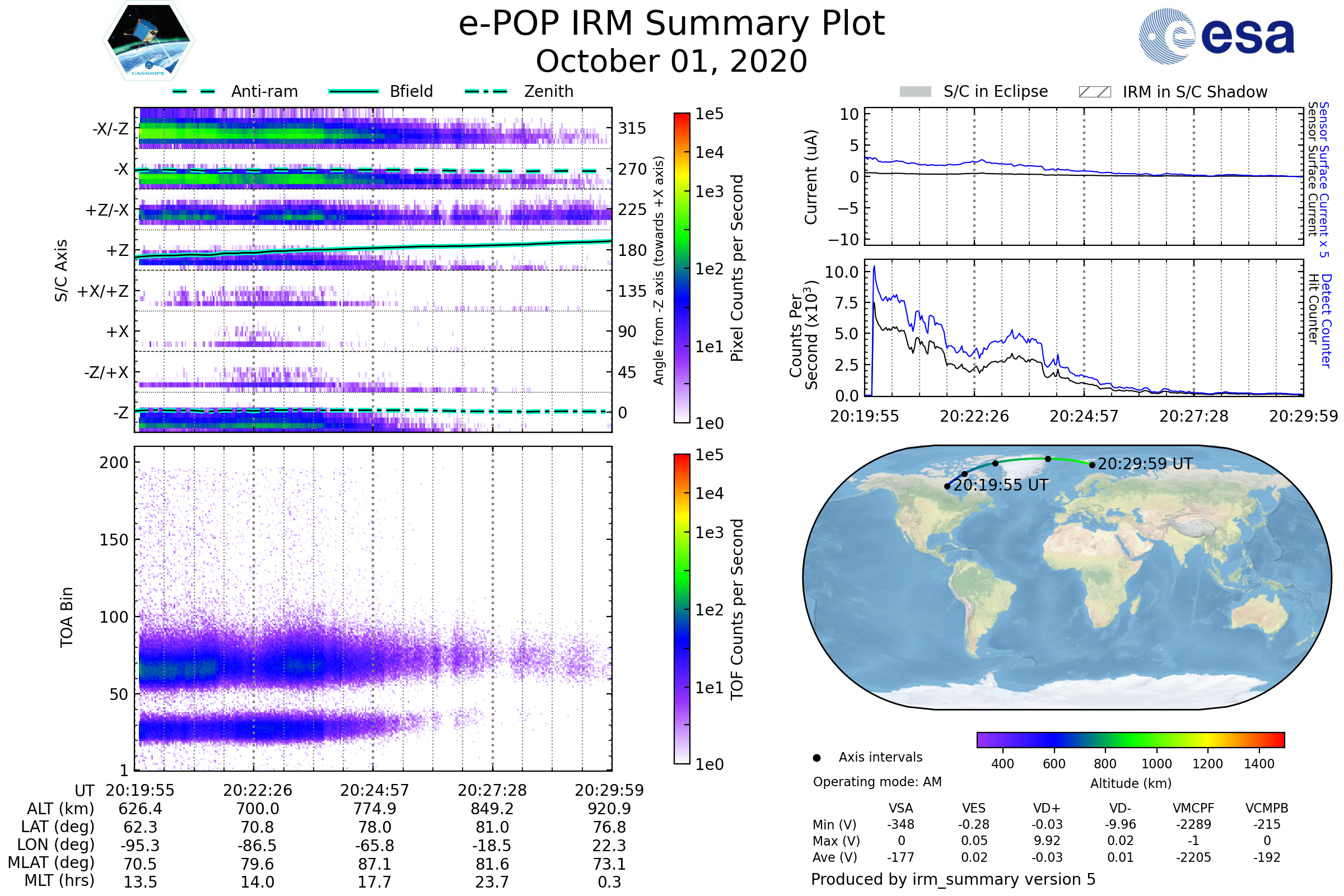Click the Anti-ram dashed line legend marker
1344x896 pixels.
point(194,91)
